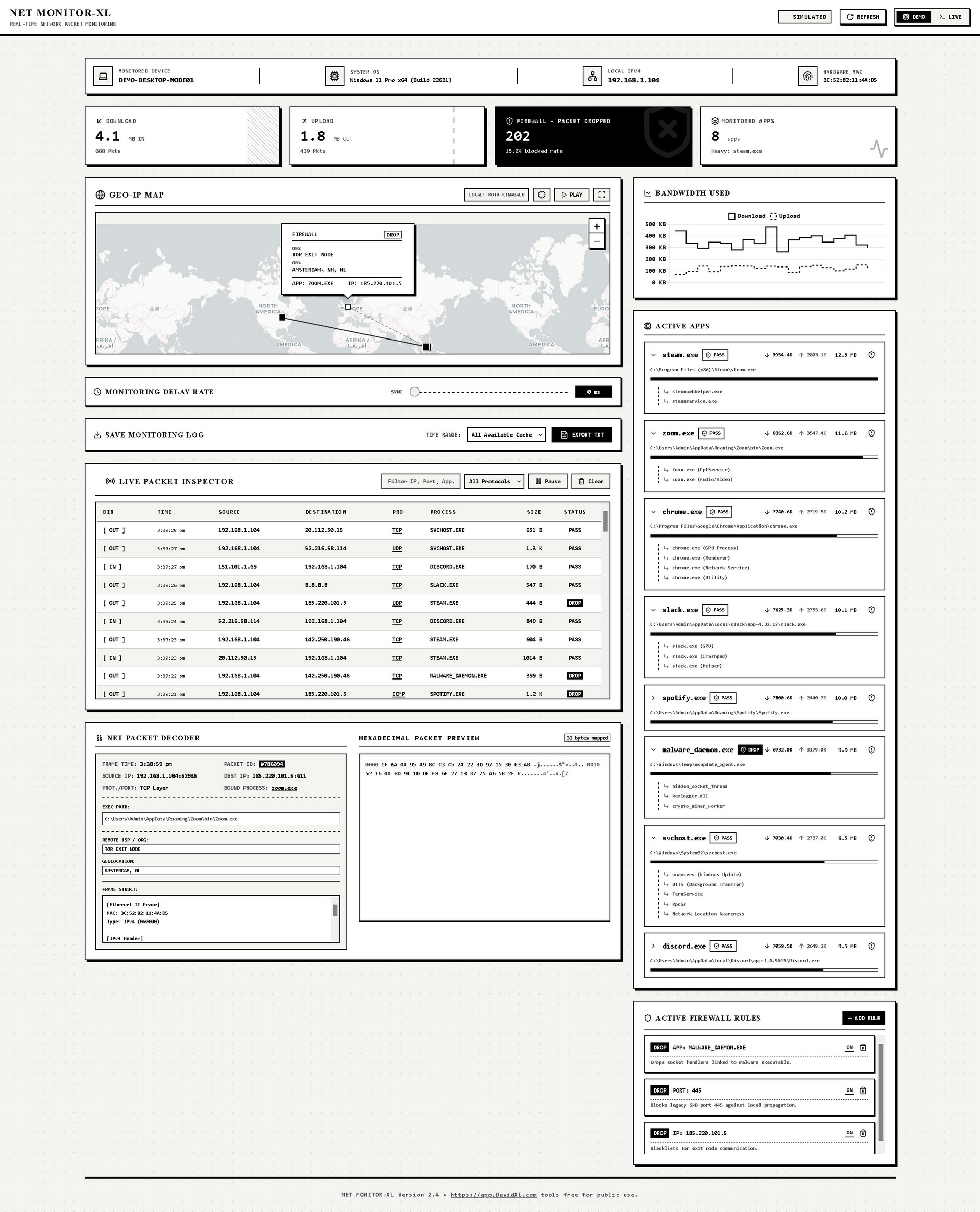
Task: Click the zoom.exe bandwidth usage bar
Action: tap(764, 457)
